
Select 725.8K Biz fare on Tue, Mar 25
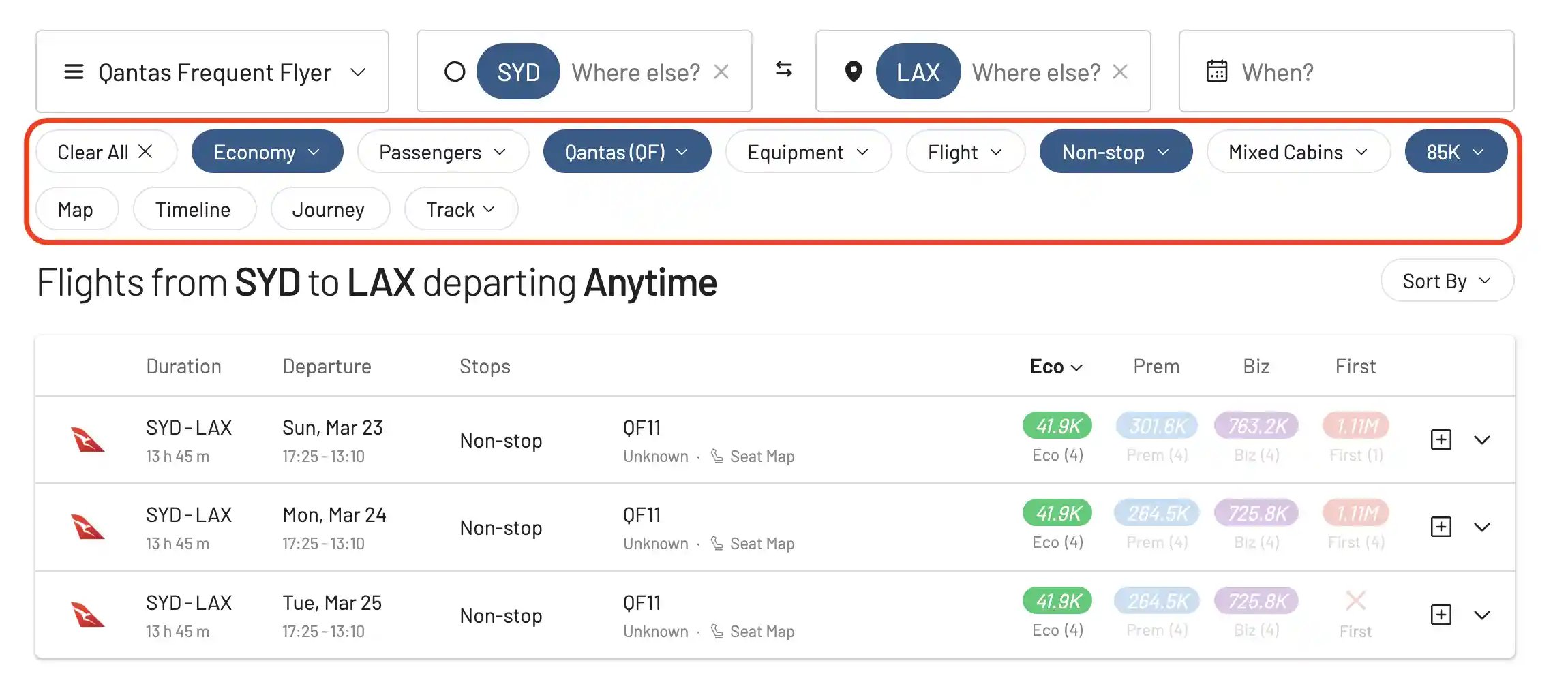1256,601
